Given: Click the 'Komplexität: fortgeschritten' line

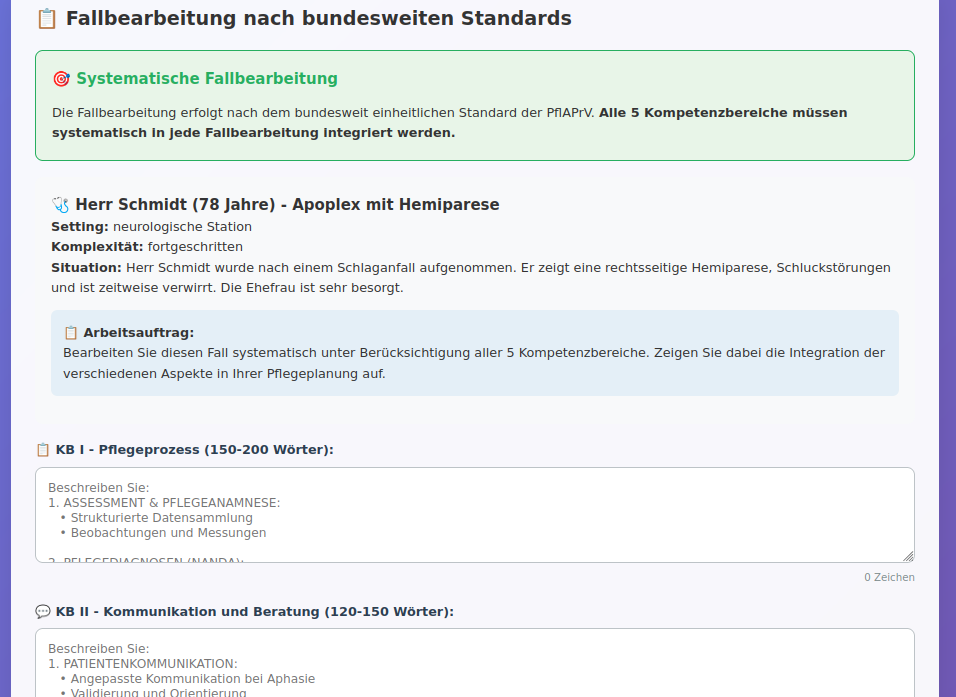Looking at the screenshot, I should [147, 247].
